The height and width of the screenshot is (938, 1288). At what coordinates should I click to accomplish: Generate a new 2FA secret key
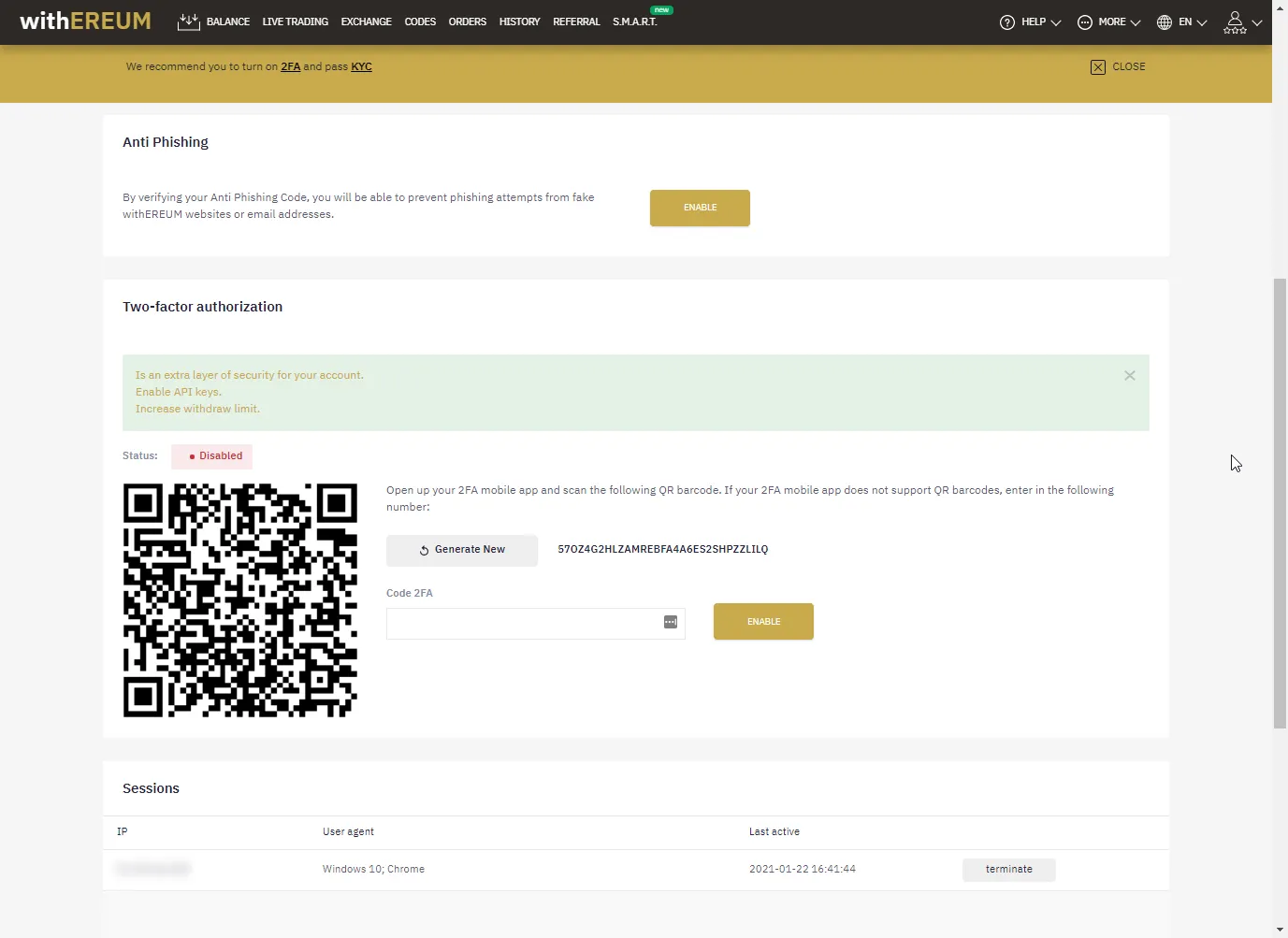click(x=462, y=550)
